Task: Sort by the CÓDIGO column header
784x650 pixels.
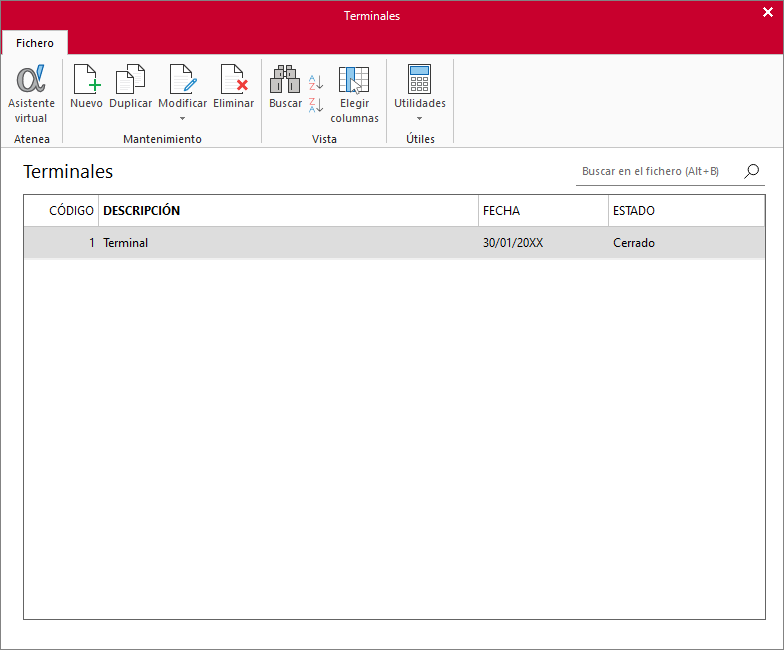Action: [62, 210]
